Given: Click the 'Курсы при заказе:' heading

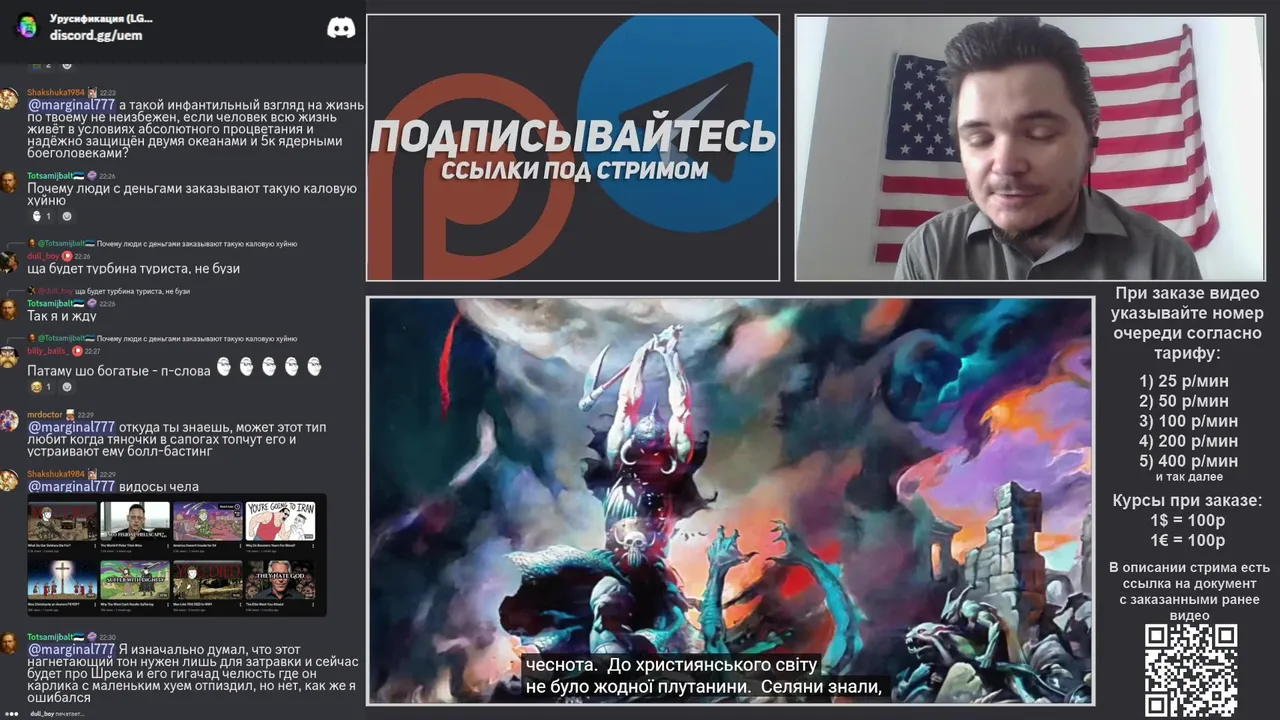Looking at the screenshot, I should [x=1187, y=500].
